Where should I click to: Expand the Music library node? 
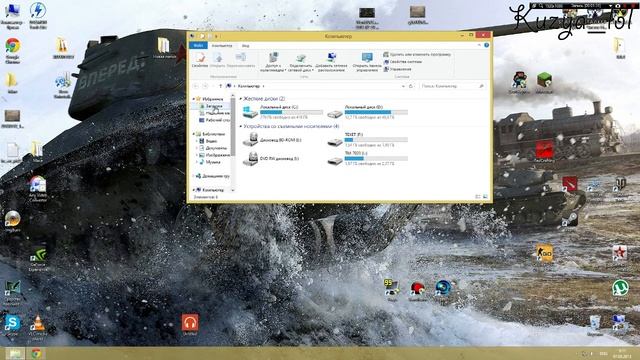[197, 162]
